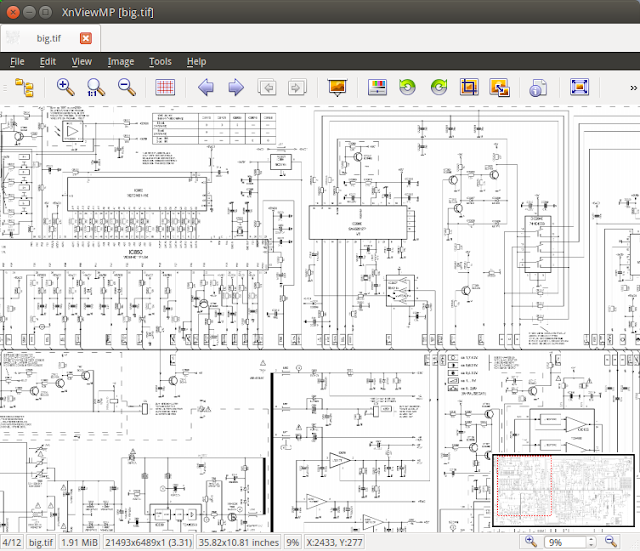Close the XnViewMP window

pyautogui.click(x=13, y=12)
